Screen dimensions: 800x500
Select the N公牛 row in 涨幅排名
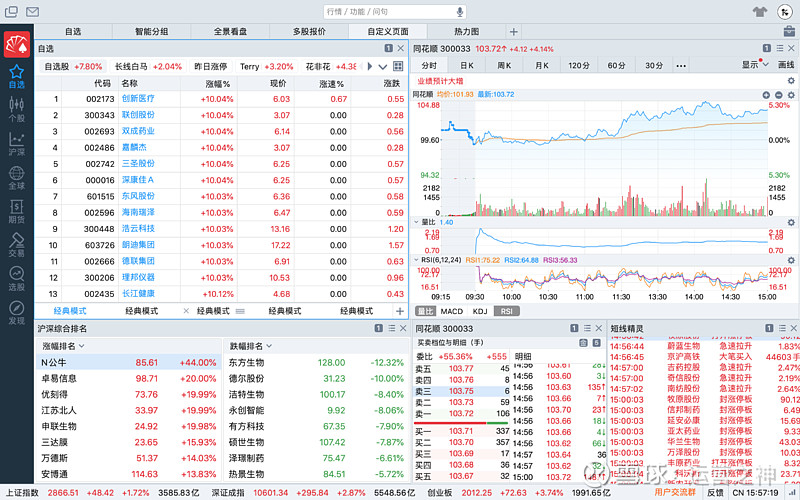click(x=129, y=362)
